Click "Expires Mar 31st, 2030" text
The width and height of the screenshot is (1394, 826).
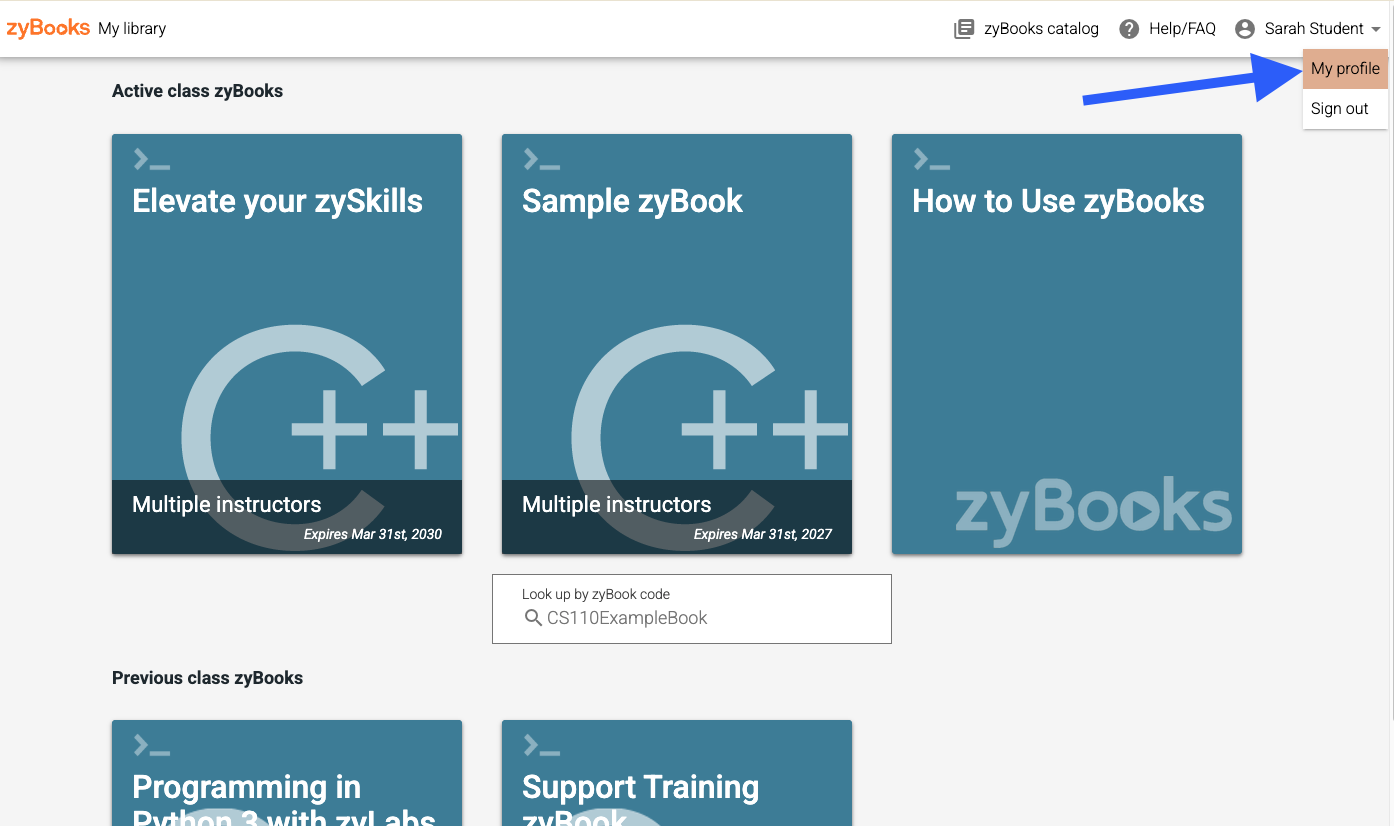pos(373,534)
